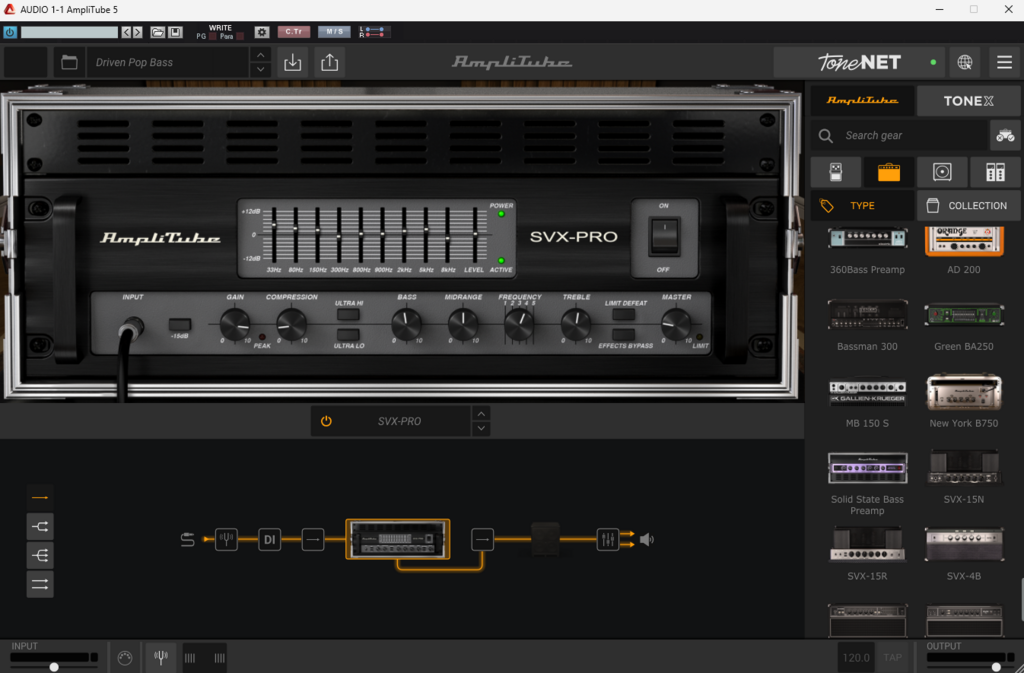Toggle the Para write checkbox
The width and height of the screenshot is (1024, 673).
pos(240,37)
